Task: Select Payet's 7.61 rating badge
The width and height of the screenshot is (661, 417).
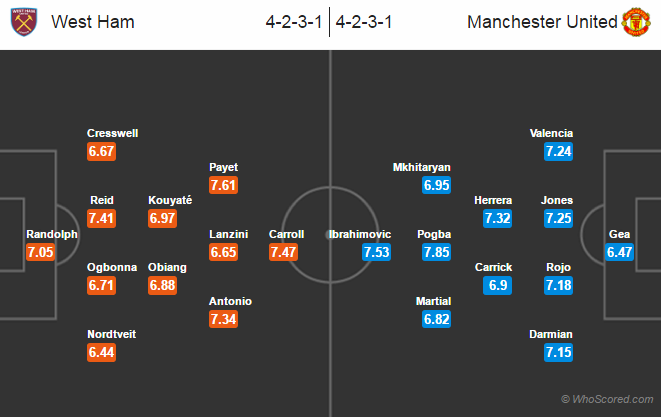Action: pos(223,185)
